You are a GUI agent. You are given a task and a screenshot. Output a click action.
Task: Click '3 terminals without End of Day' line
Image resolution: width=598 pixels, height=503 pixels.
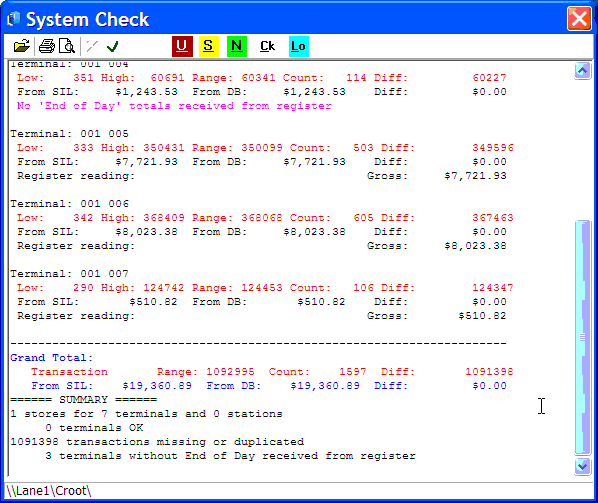(230, 456)
